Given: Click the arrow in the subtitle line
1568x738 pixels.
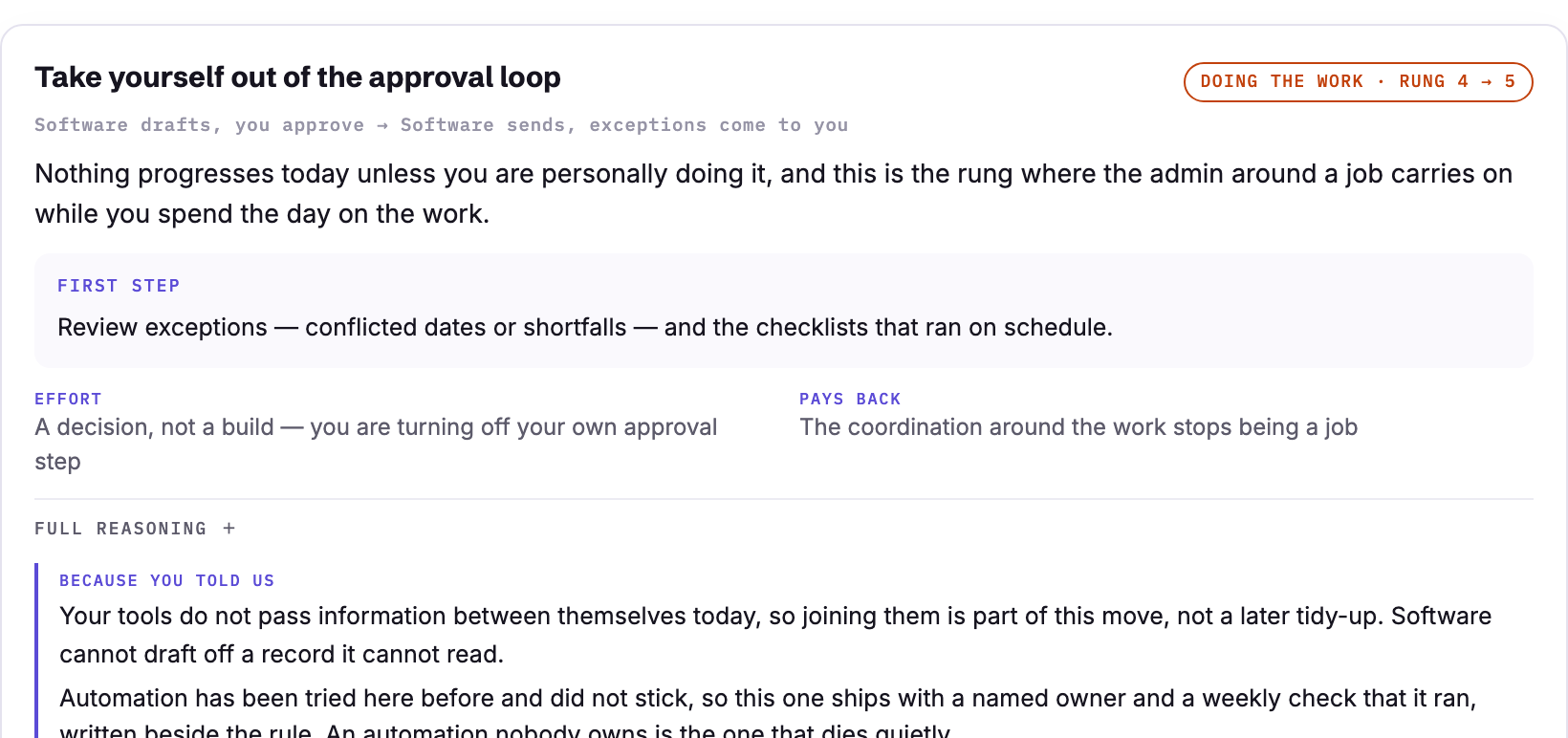Looking at the screenshot, I should click(x=382, y=125).
